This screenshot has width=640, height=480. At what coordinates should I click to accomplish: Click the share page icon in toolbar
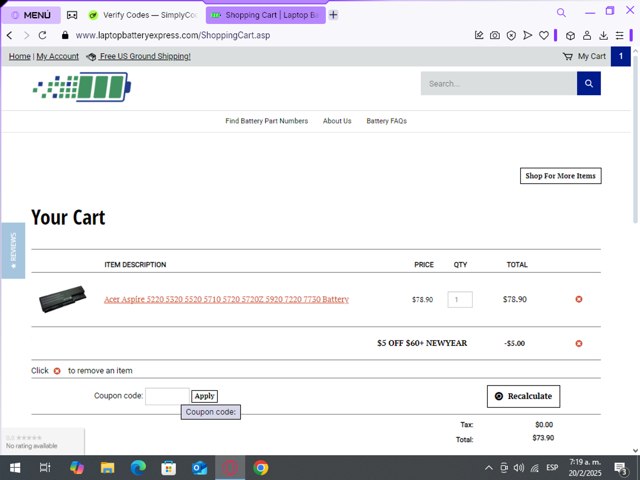tap(479, 36)
